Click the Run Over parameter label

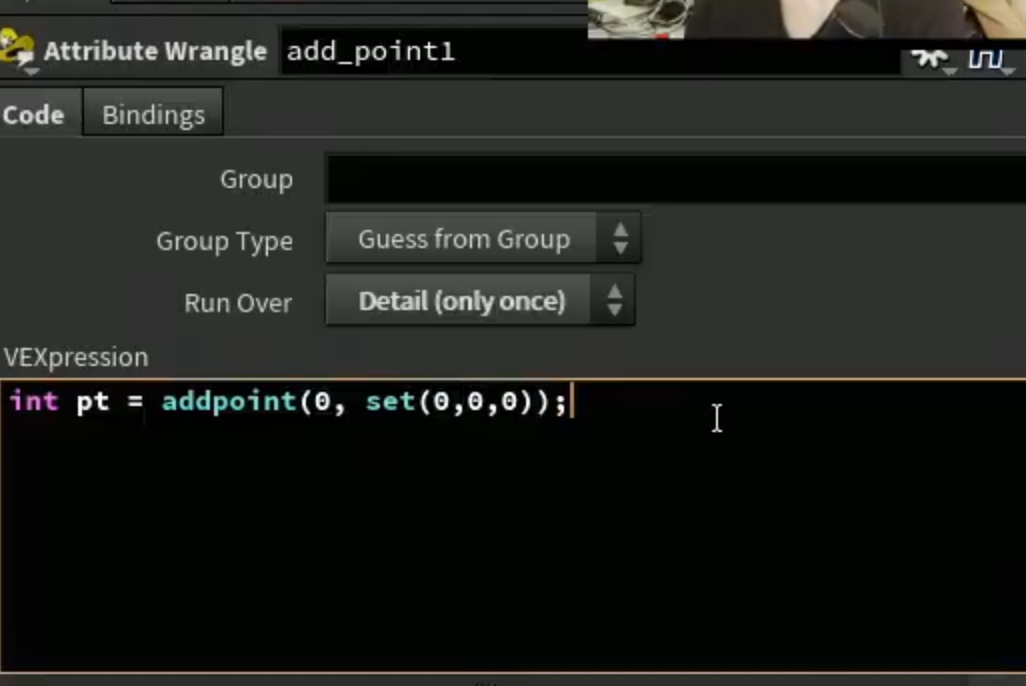pyautogui.click(x=238, y=303)
